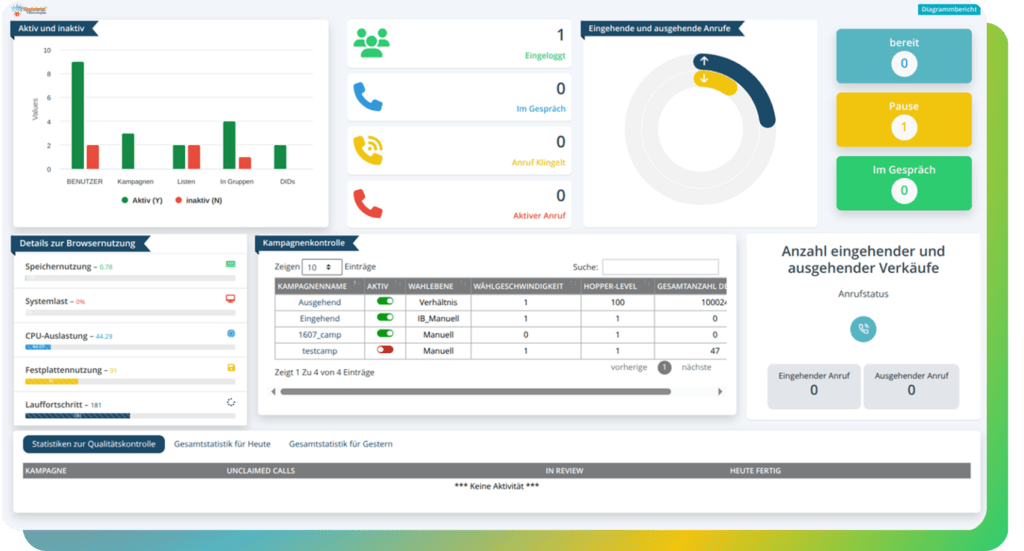Image resolution: width=1024 pixels, height=551 pixels.
Task: Click the Systemlast monitor icon
Action: point(231,298)
